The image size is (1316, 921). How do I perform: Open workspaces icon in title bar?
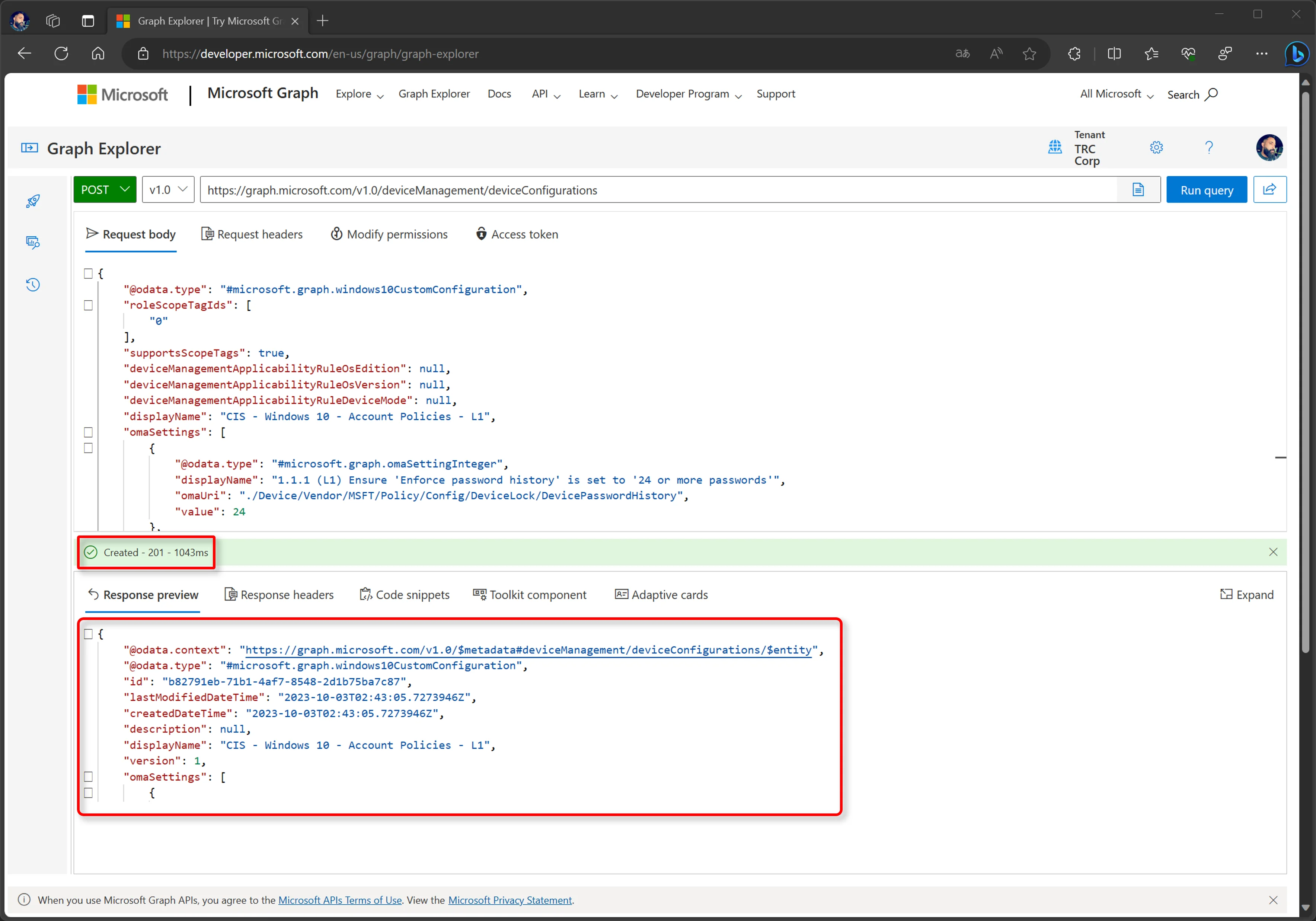click(53, 21)
